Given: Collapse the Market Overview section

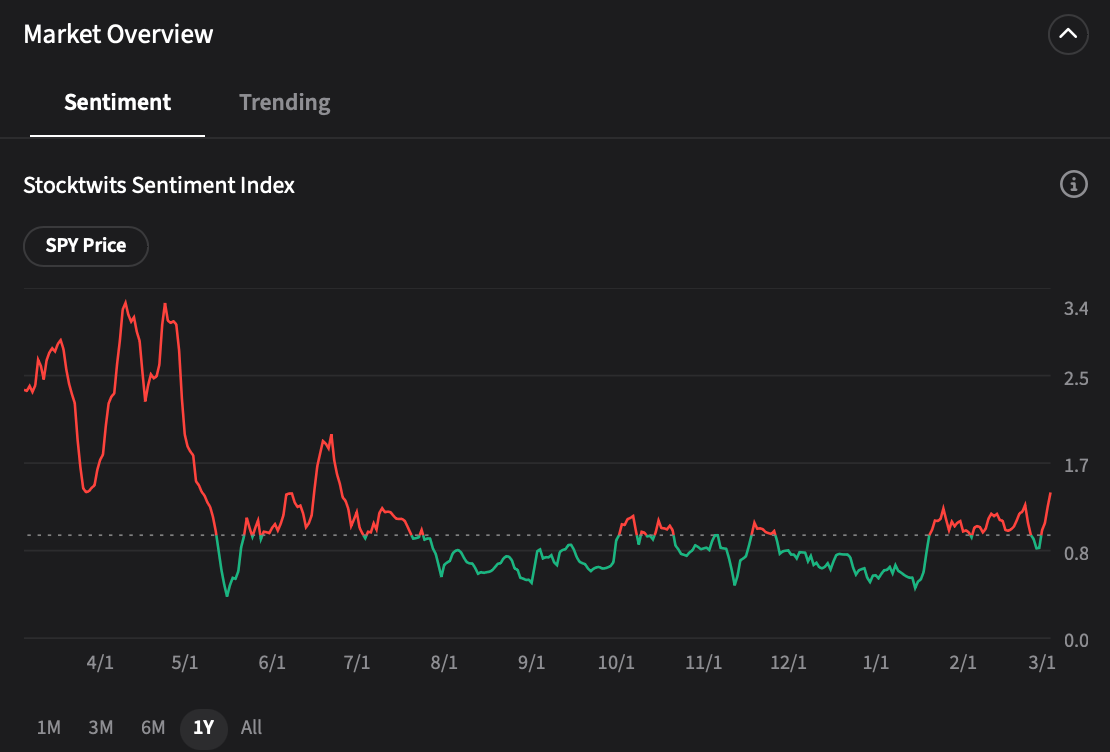Looking at the screenshot, I should point(1068,34).
